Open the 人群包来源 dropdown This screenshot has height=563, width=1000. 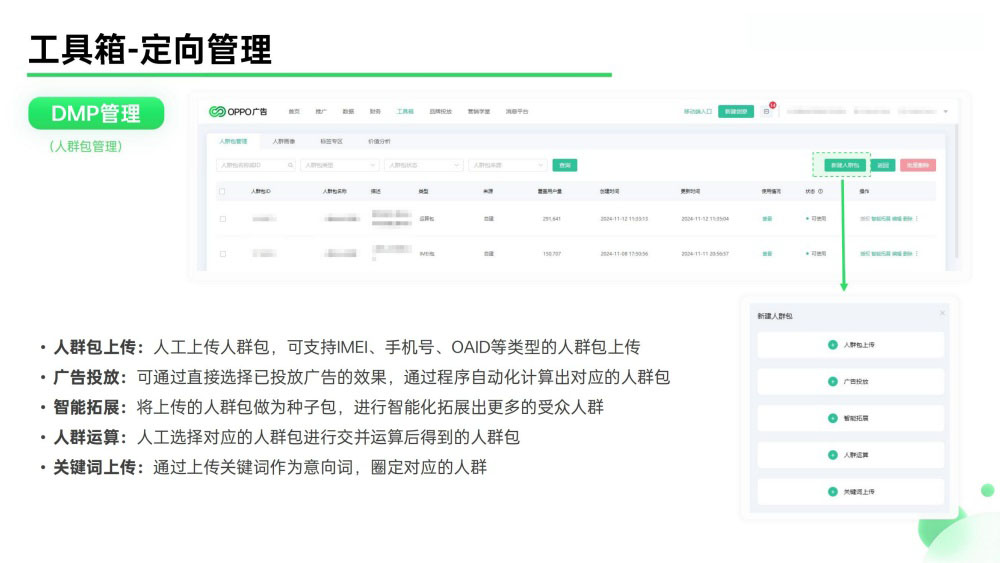click(x=508, y=165)
